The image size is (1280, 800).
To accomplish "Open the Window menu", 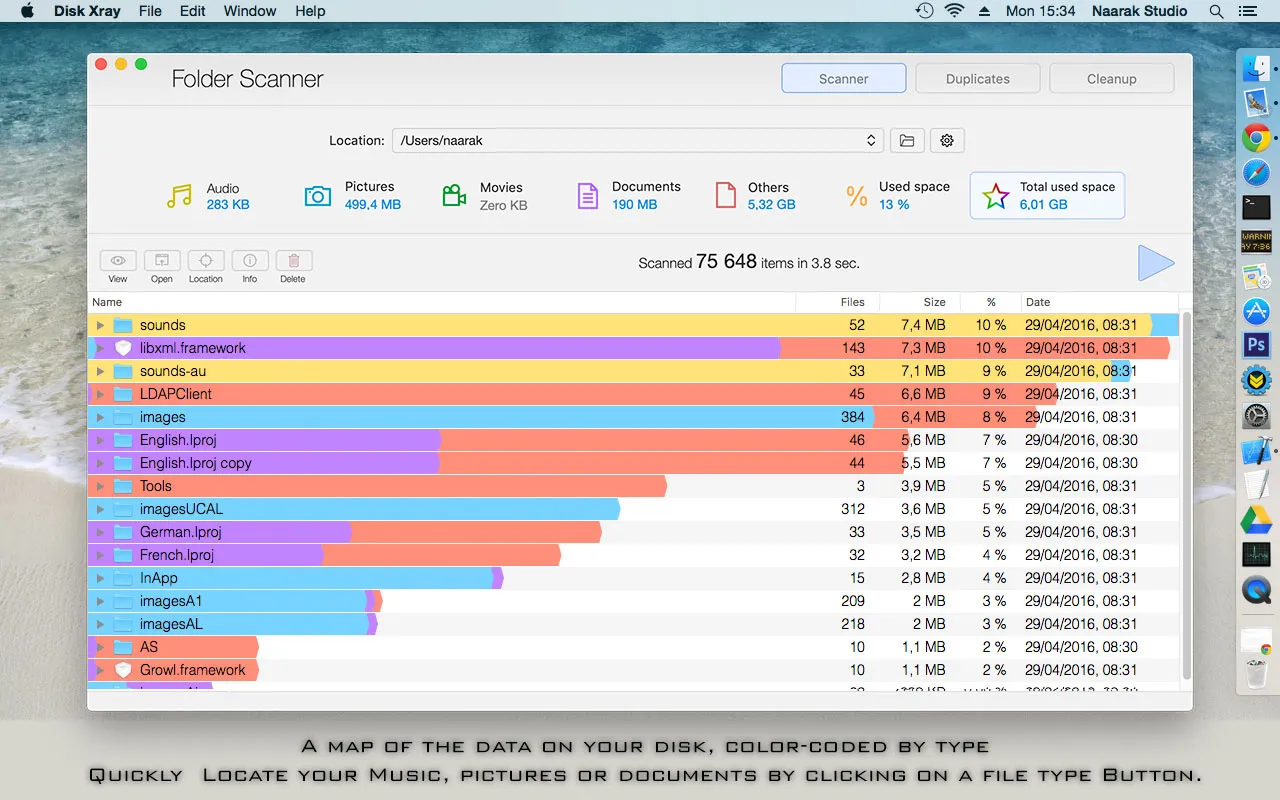I will (x=249, y=11).
